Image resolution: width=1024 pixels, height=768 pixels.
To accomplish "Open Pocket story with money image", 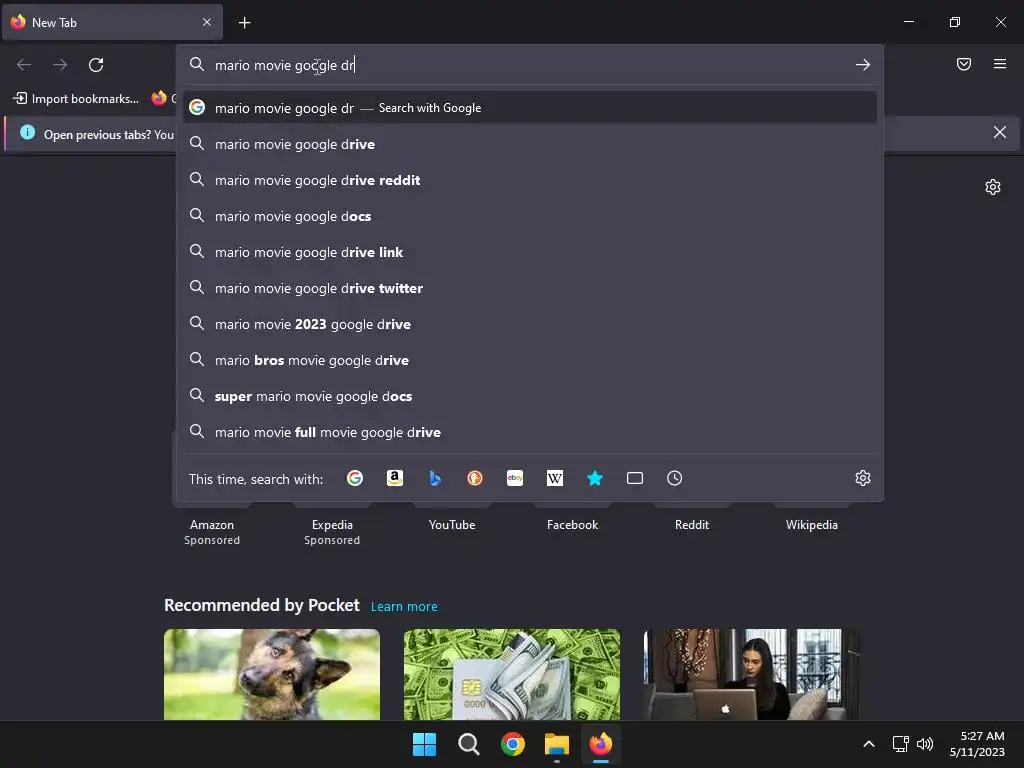I will 512,675.
